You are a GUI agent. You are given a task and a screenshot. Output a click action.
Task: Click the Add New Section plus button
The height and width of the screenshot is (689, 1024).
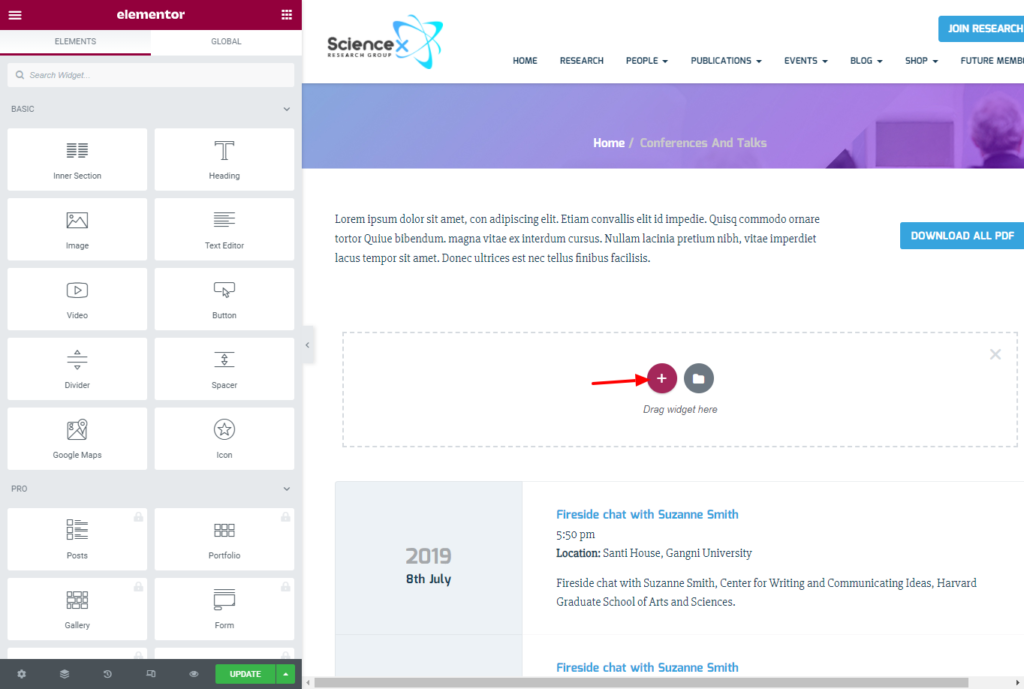coord(662,378)
